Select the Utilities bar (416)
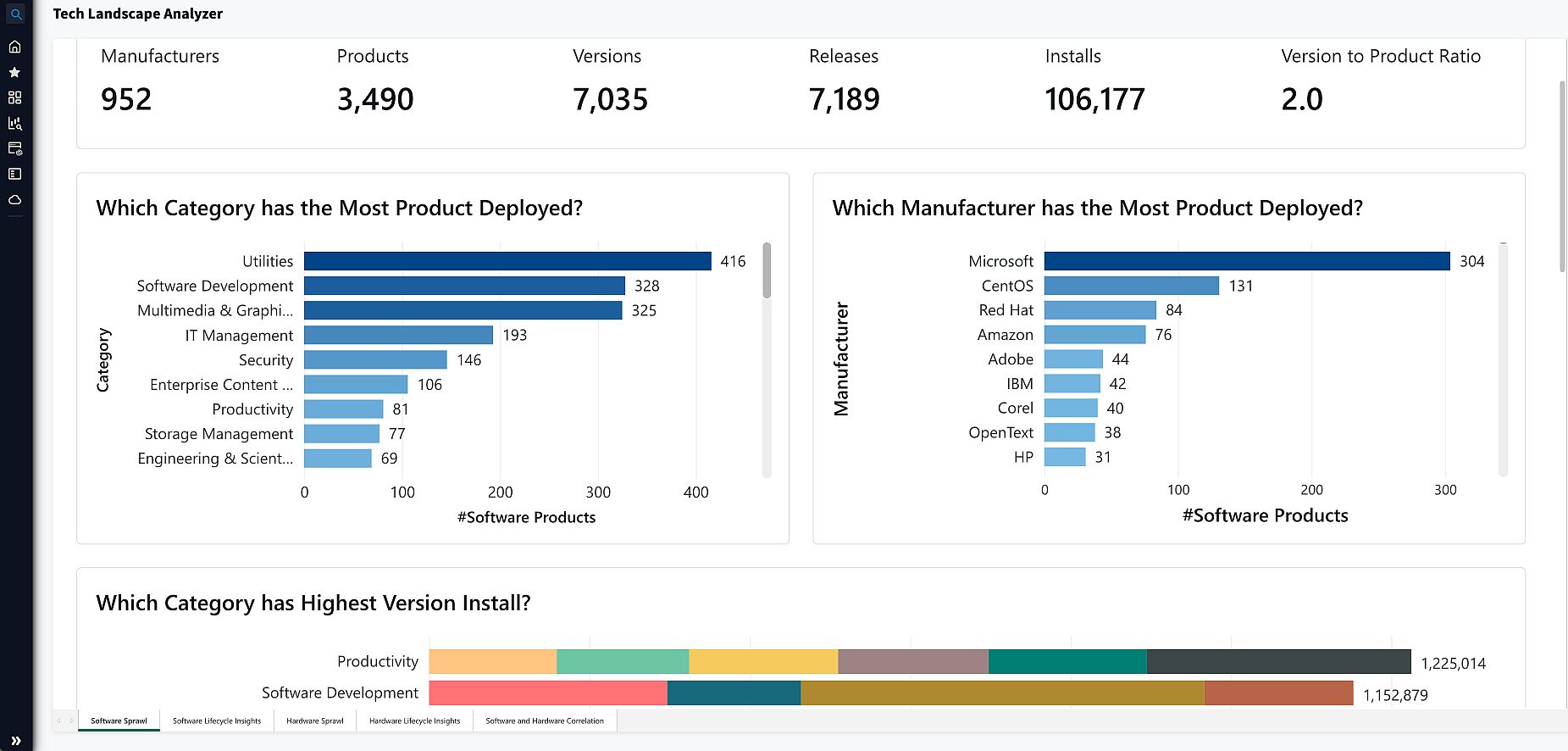1568x751 pixels. click(507, 261)
